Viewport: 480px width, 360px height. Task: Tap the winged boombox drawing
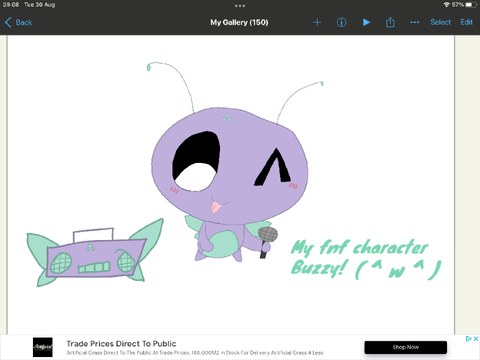pos(95,253)
